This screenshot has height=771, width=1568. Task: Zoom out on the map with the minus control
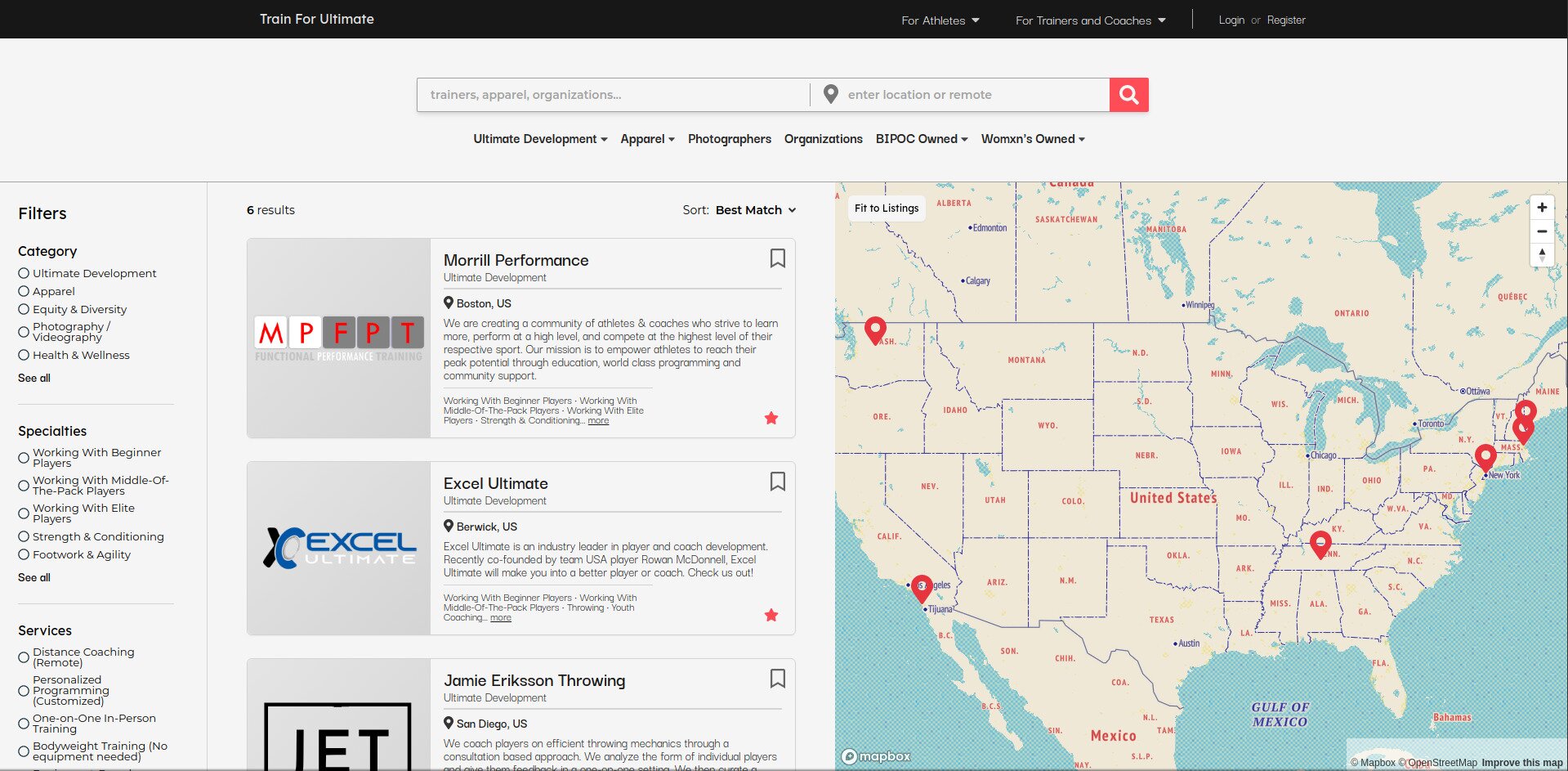[1542, 231]
